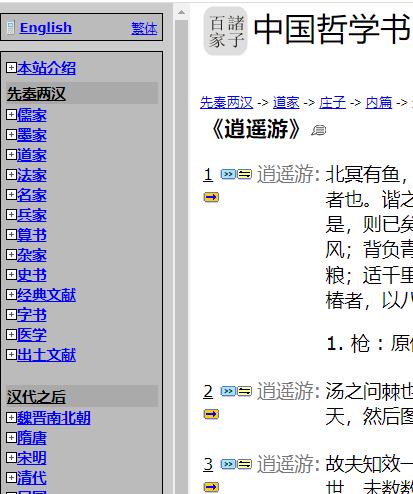The image size is (413, 494).
Task: Open the blue jump icon in paragraph 2
Action: (228, 391)
